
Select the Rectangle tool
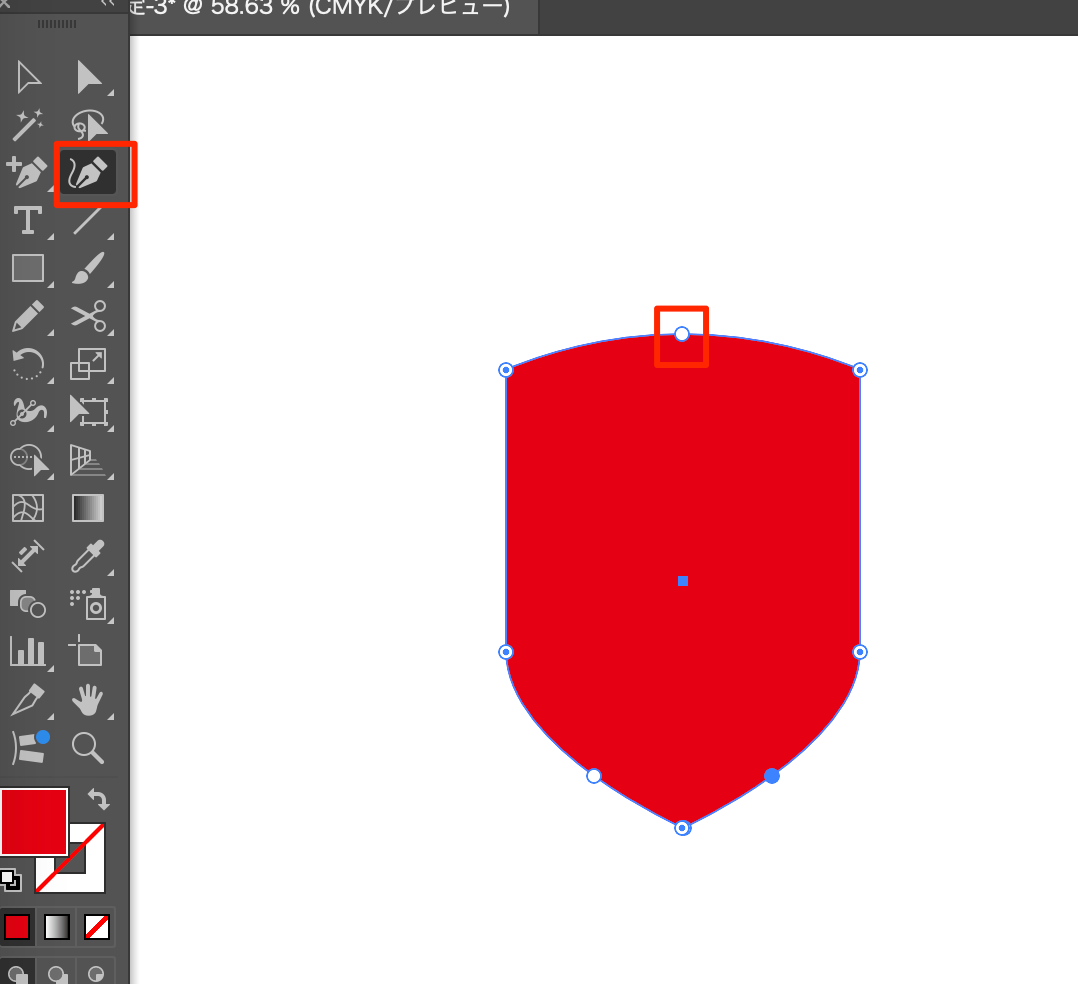[x=27, y=268]
